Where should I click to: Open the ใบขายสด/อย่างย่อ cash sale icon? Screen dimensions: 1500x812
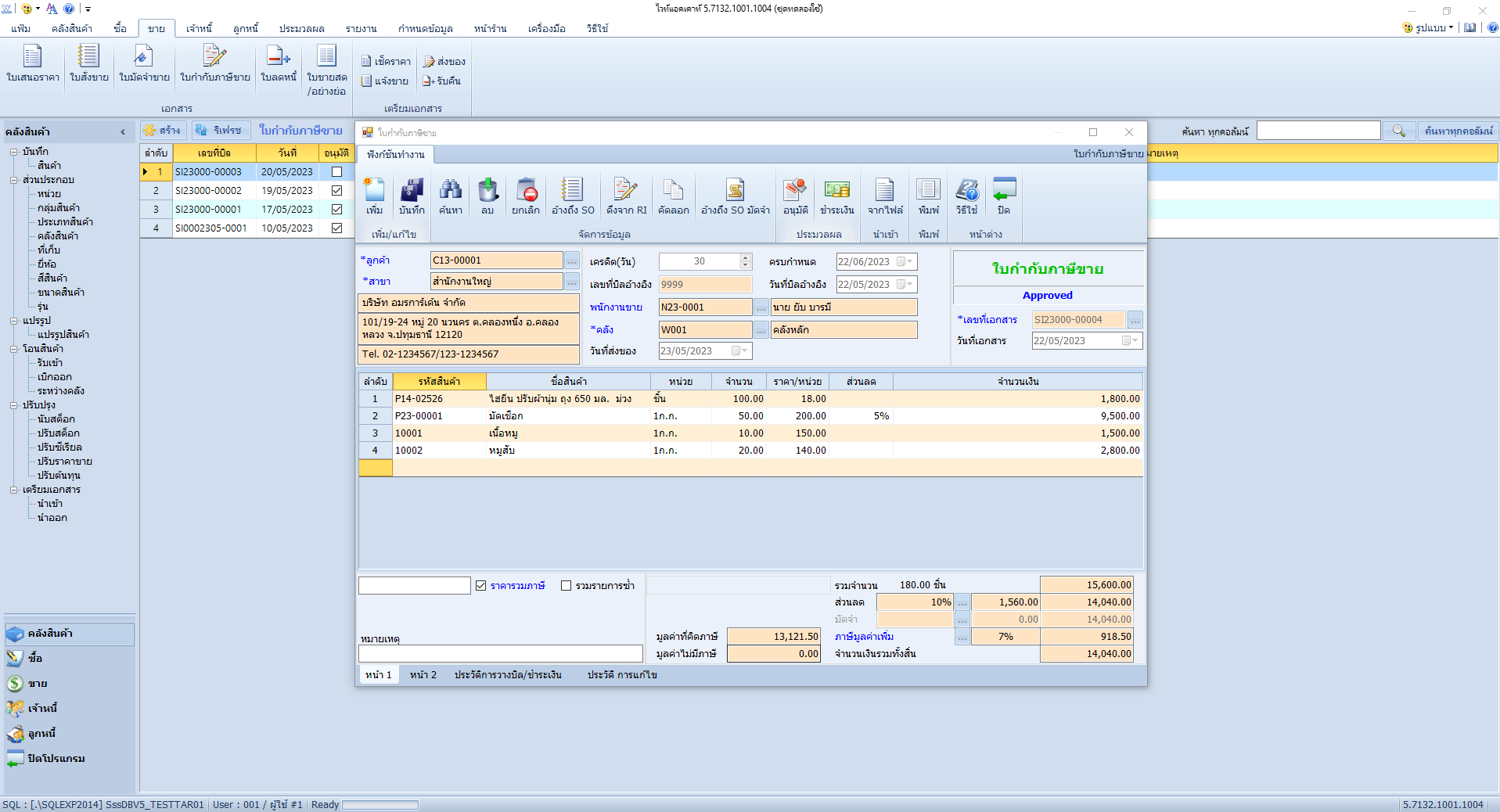coord(326,70)
